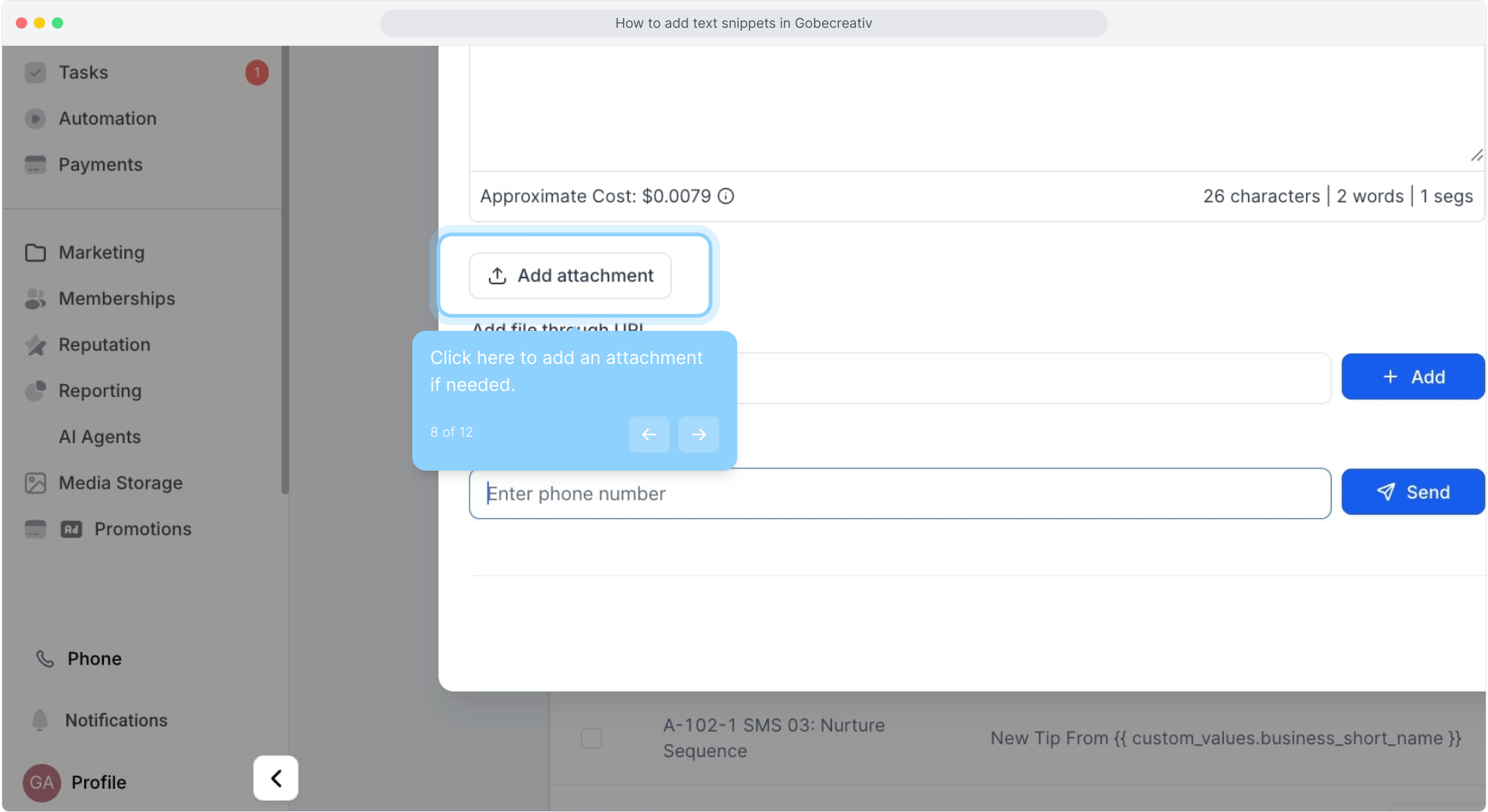Image resolution: width=1488 pixels, height=812 pixels.
Task: Open Marketing folder icon
Action: pyautogui.click(x=35, y=253)
